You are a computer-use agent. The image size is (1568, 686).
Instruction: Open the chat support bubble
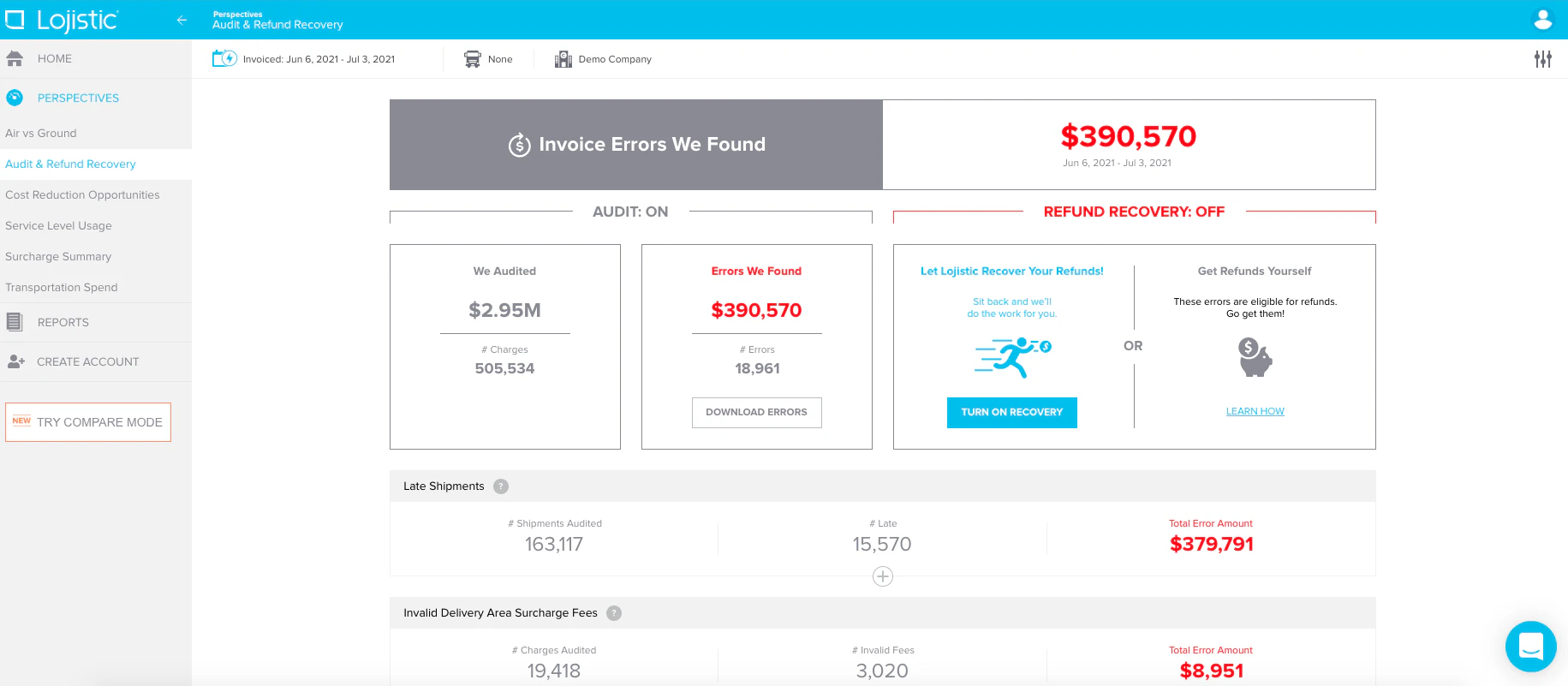click(1530, 647)
